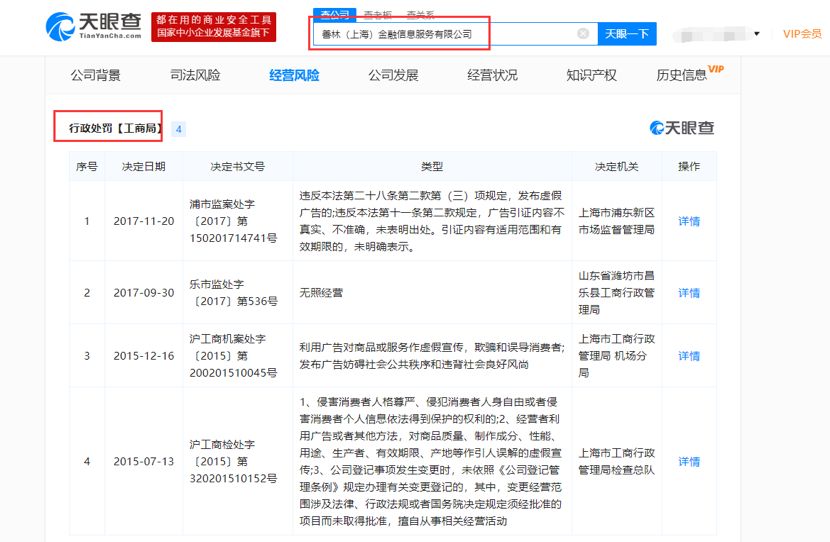
Task: Open the VIP会员 link
Action: click(802, 34)
